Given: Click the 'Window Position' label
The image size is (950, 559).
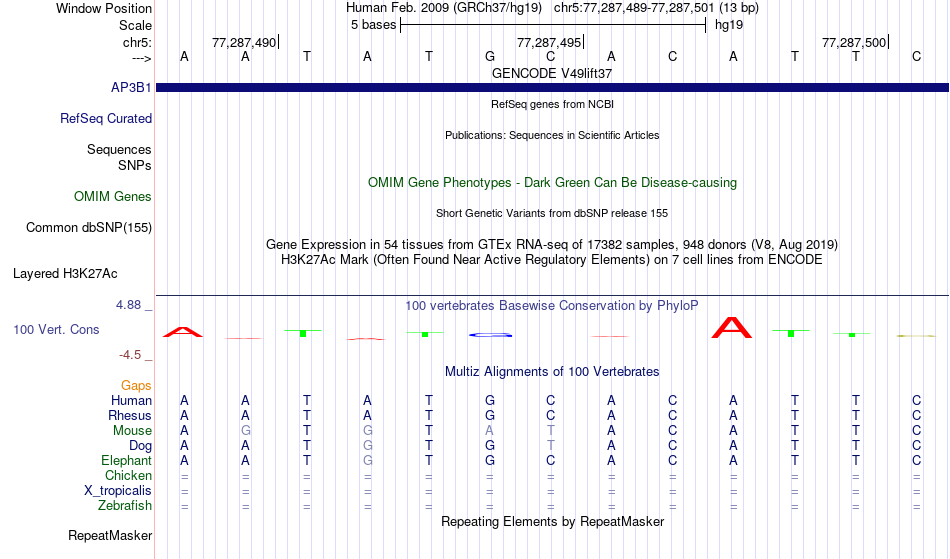Looking at the screenshot, I should 104,8.
